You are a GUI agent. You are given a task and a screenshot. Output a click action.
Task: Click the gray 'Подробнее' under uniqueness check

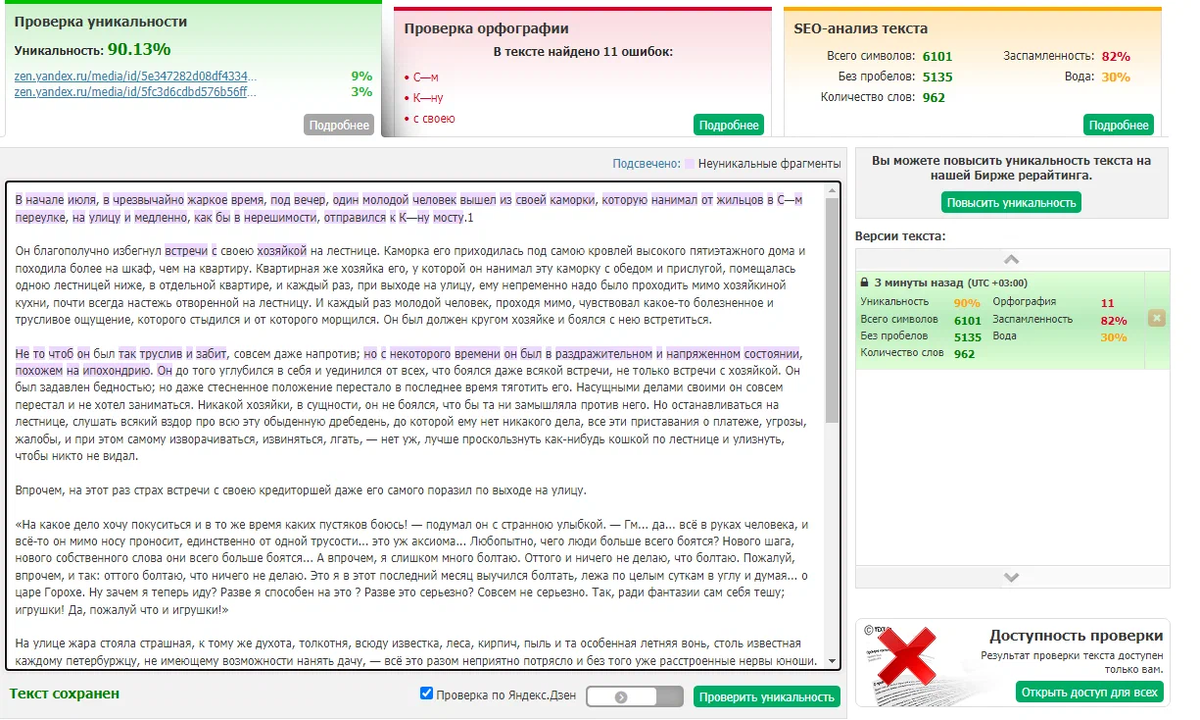tap(339, 125)
